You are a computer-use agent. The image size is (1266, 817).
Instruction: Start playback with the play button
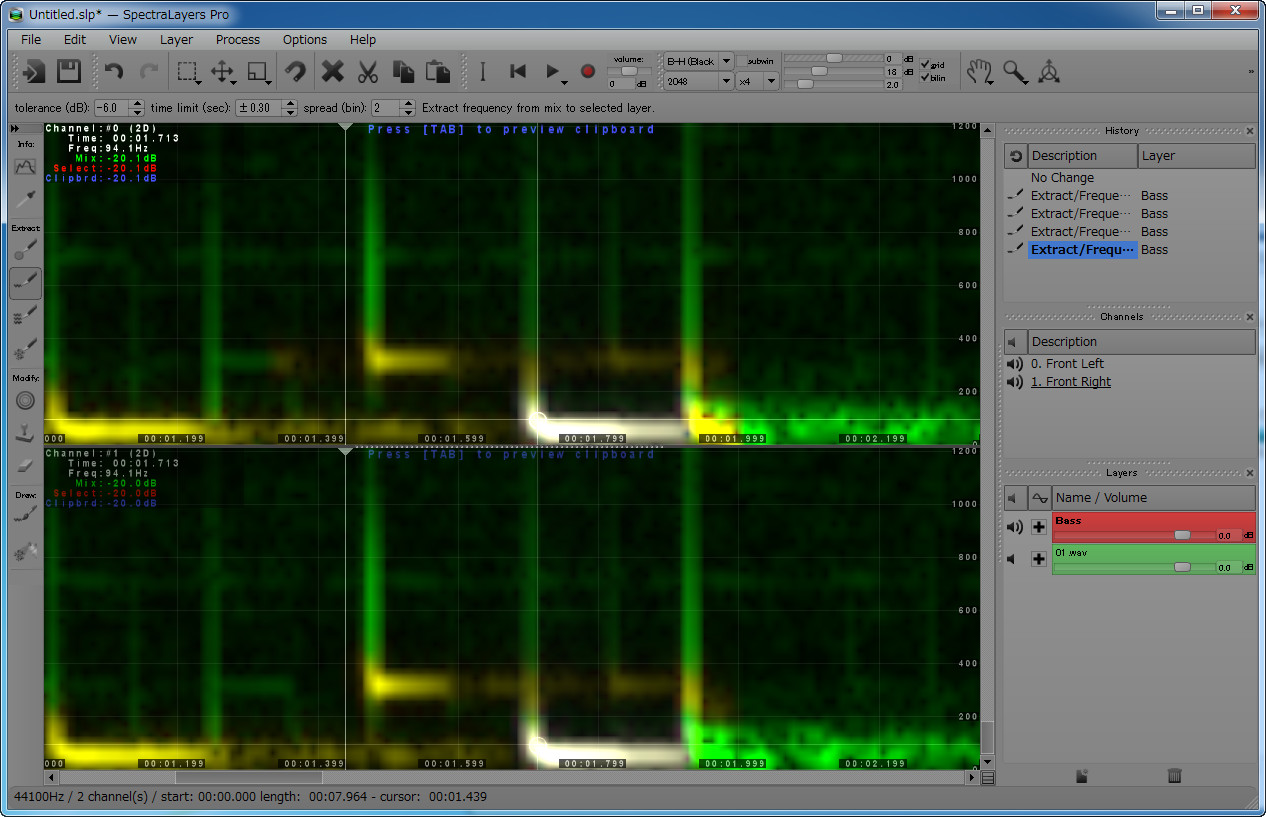pos(551,71)
